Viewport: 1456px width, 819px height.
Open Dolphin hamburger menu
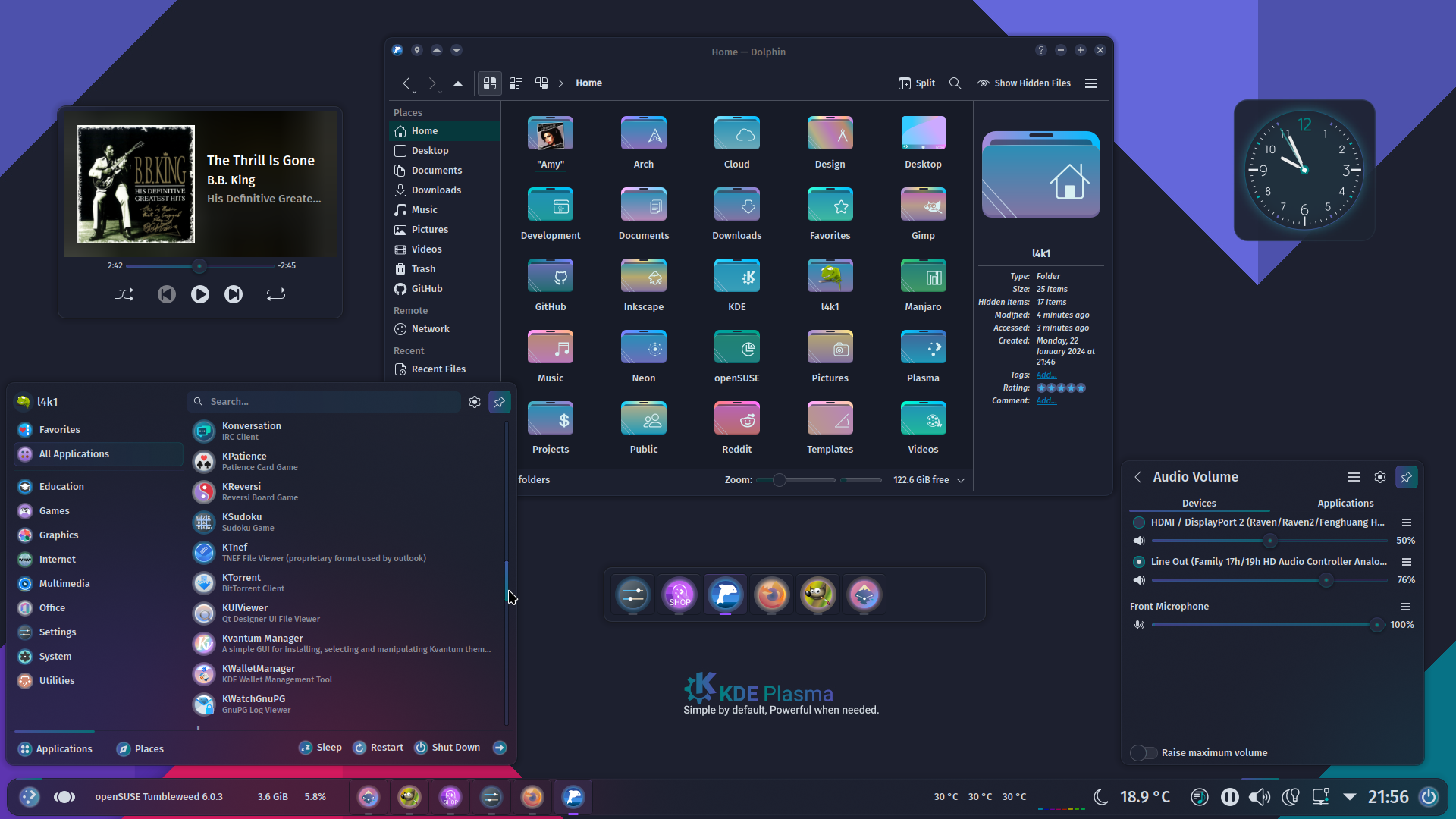tap(1091, 83)
